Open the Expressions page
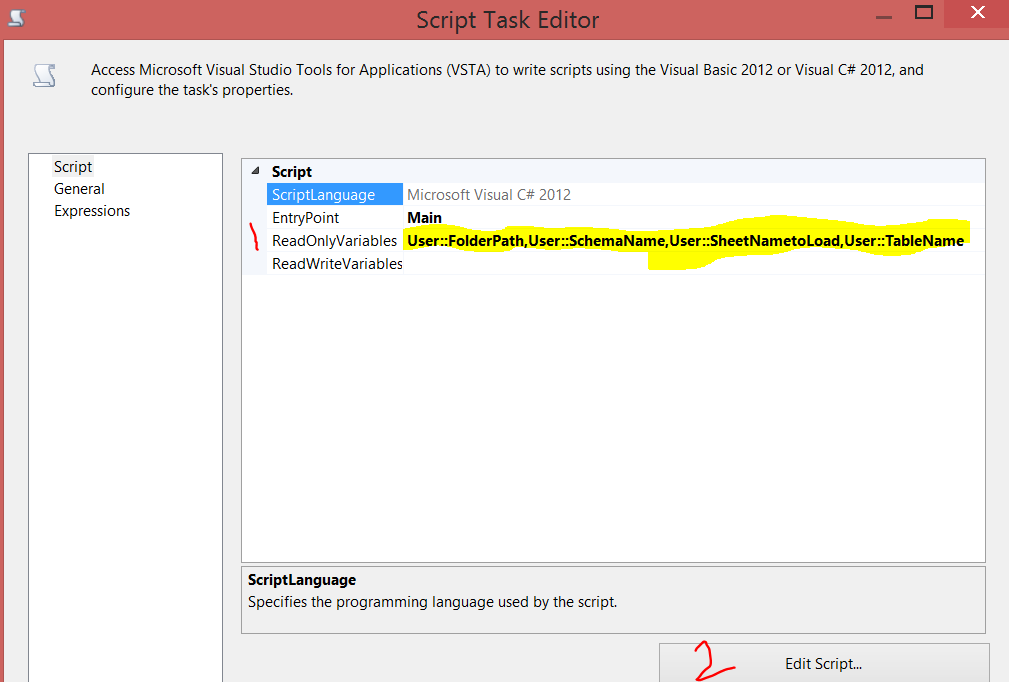This screenshot has height=682, width=1009. click(92, 210)
